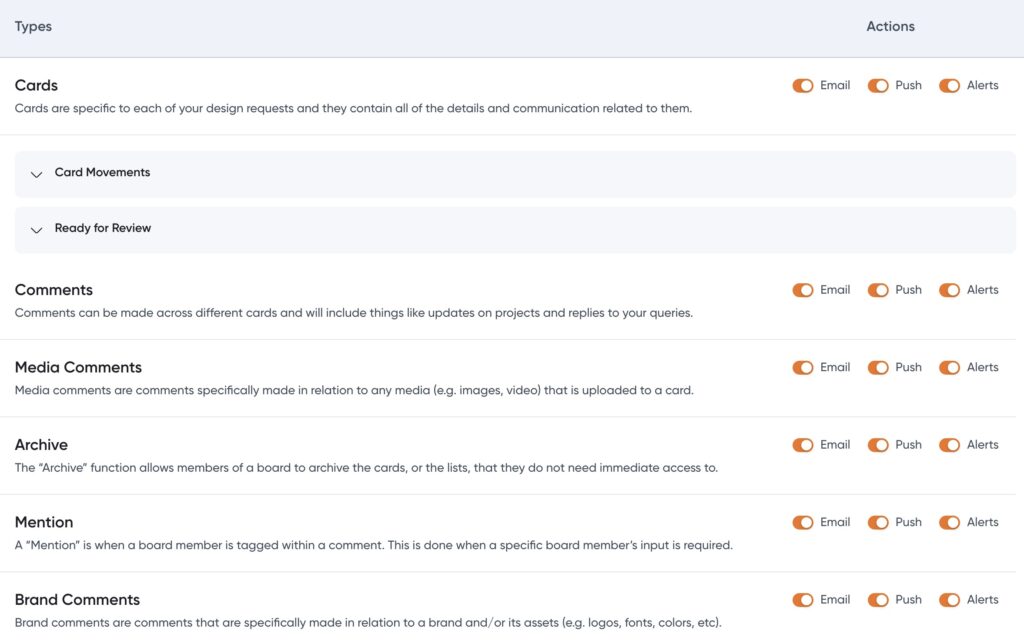Toggle Email notifications for Comments
The height and width of the screenshot is (644, 1024).
[803, 290]
